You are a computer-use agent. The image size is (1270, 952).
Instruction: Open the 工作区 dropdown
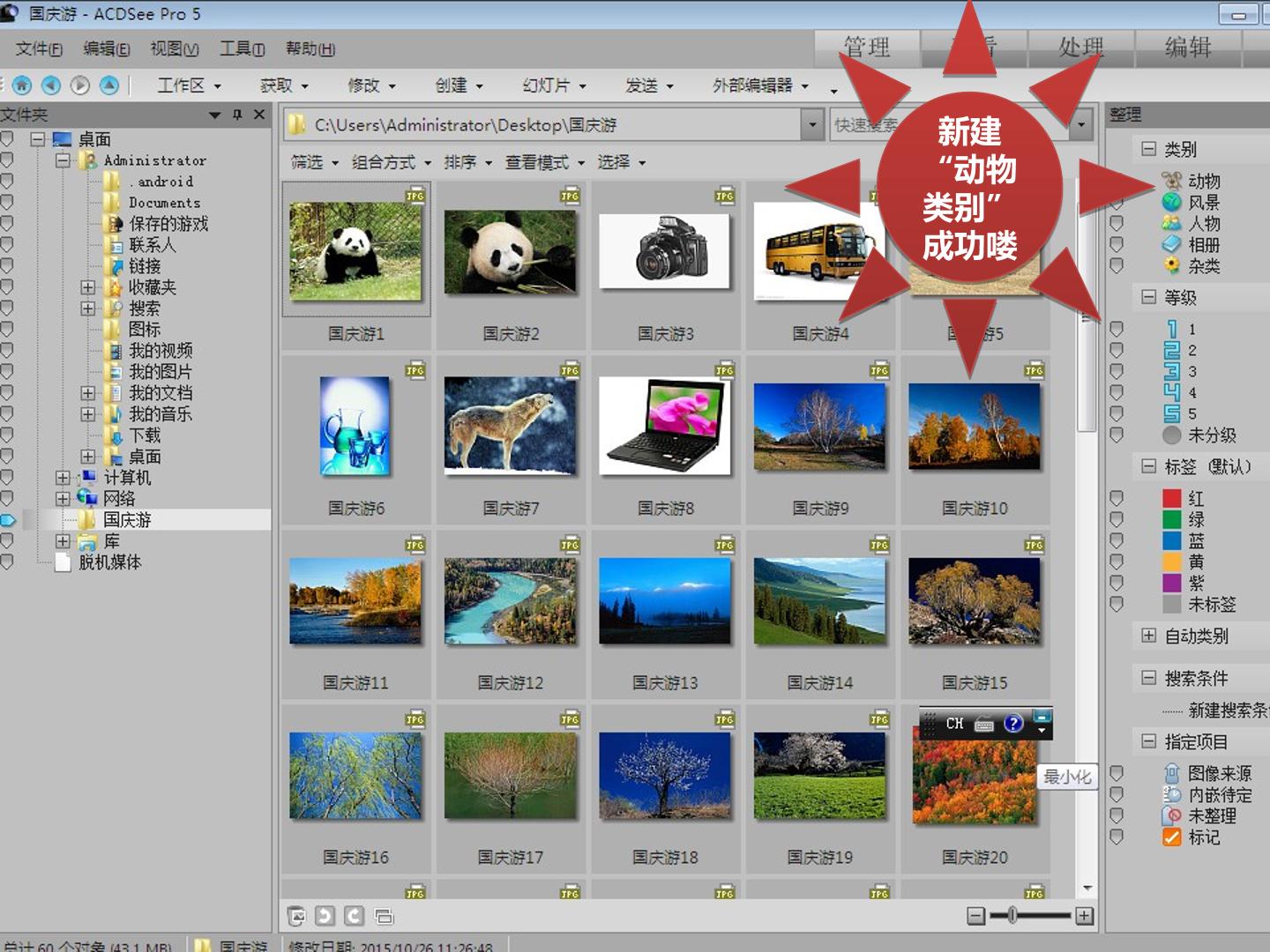click(x=189, y=86)
